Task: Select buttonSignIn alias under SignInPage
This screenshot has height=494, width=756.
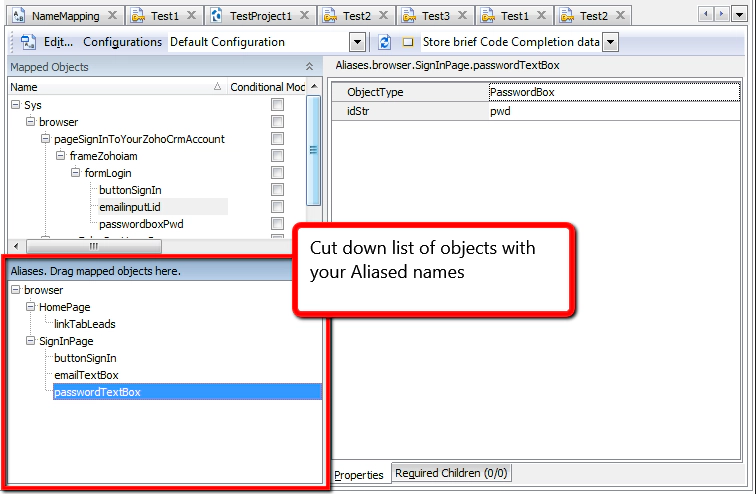Action: 85,358
